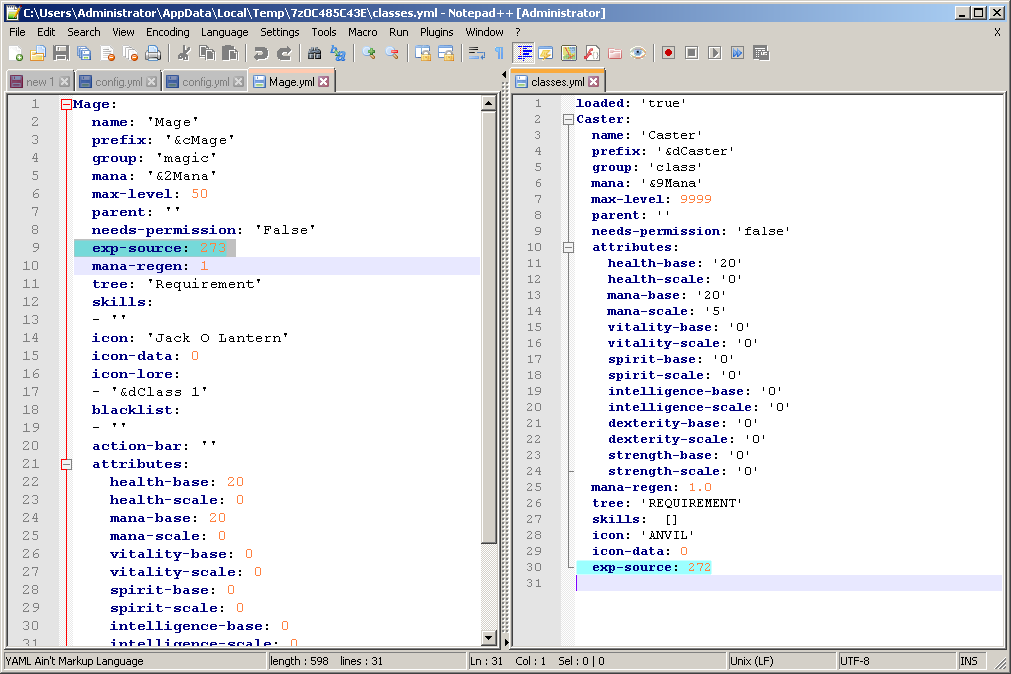Toggle word wrap in toolbar
The width and height of the screenshot is (1011, 674).
click(476, 53)
